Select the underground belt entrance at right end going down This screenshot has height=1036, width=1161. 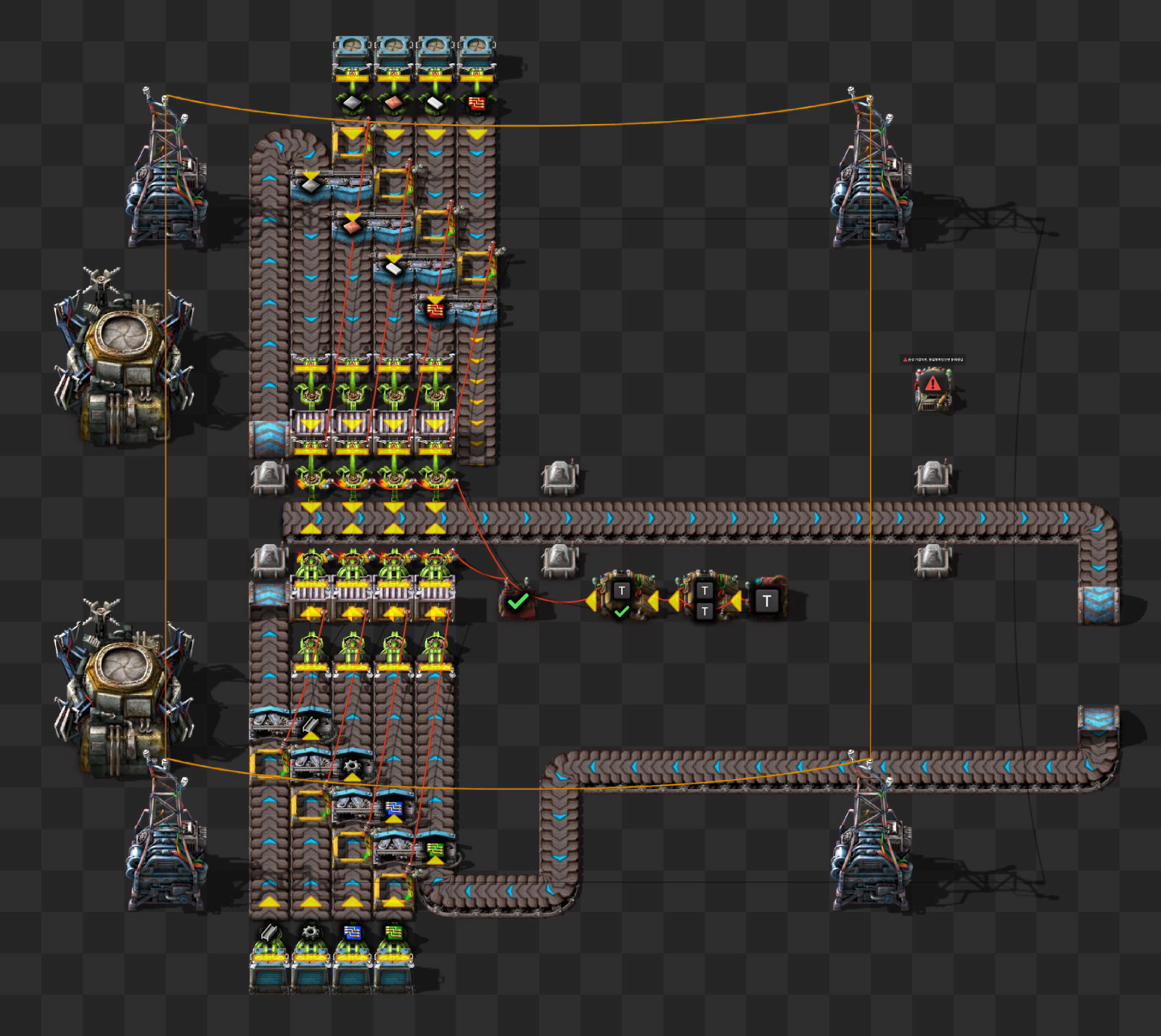pyautogui.click(x=1098, y=604)
